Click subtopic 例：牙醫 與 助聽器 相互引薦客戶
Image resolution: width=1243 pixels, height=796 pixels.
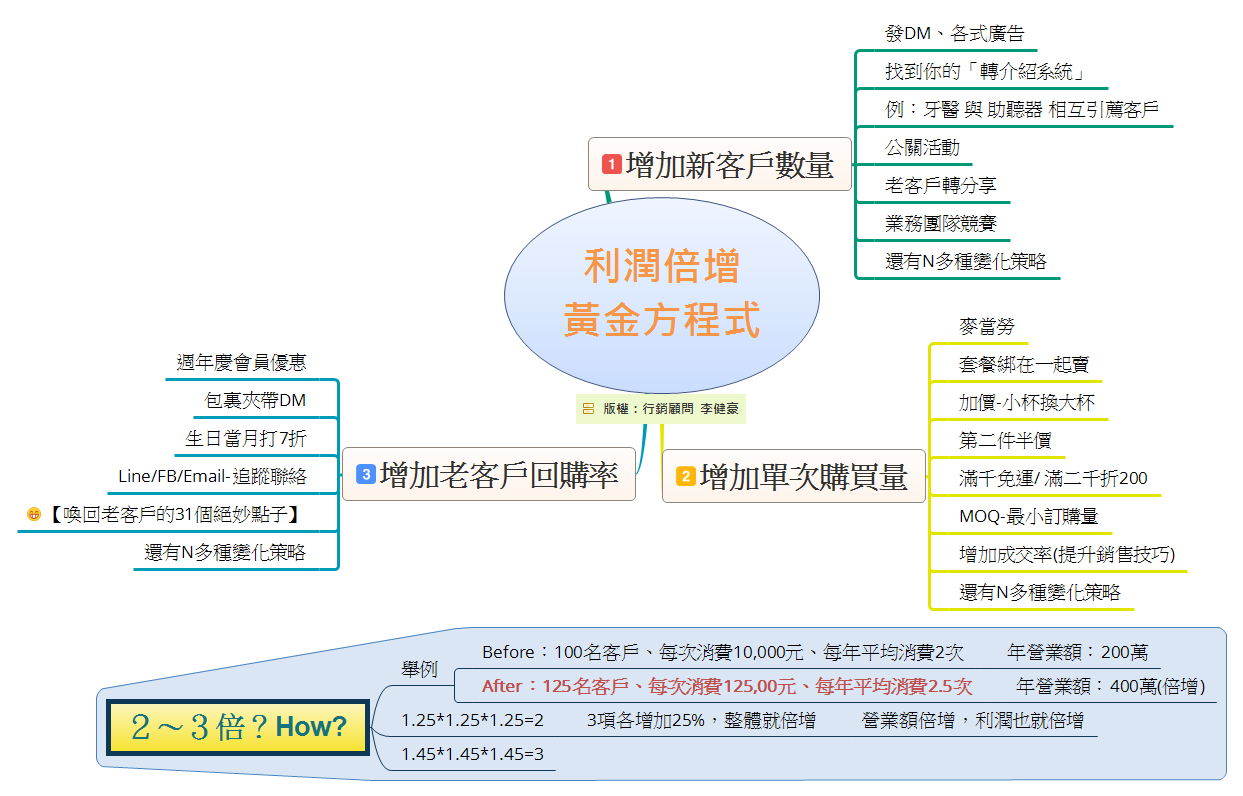pyautogui.click(x=1022, y=110)
